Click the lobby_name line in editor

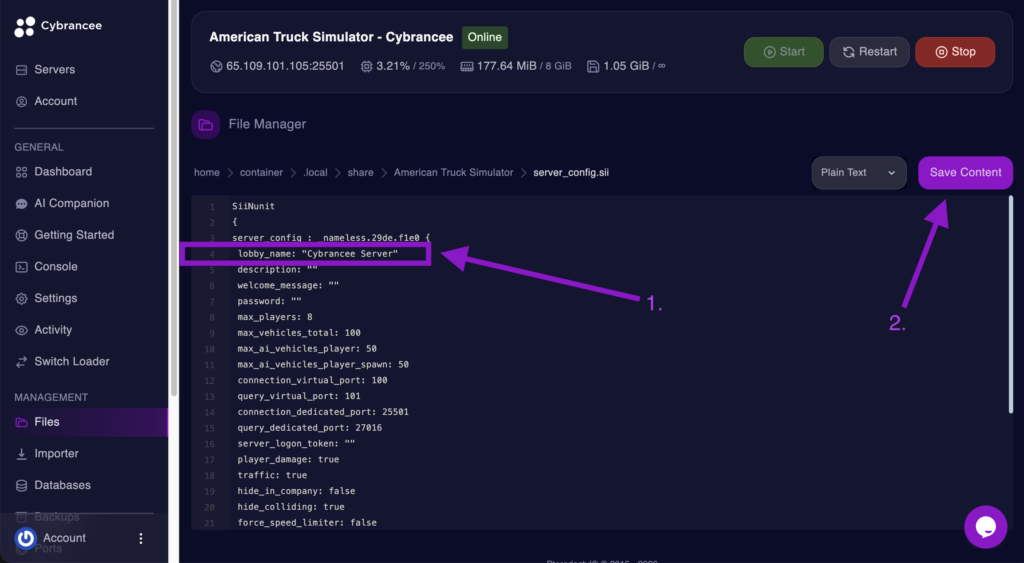(x=317, y=253)
